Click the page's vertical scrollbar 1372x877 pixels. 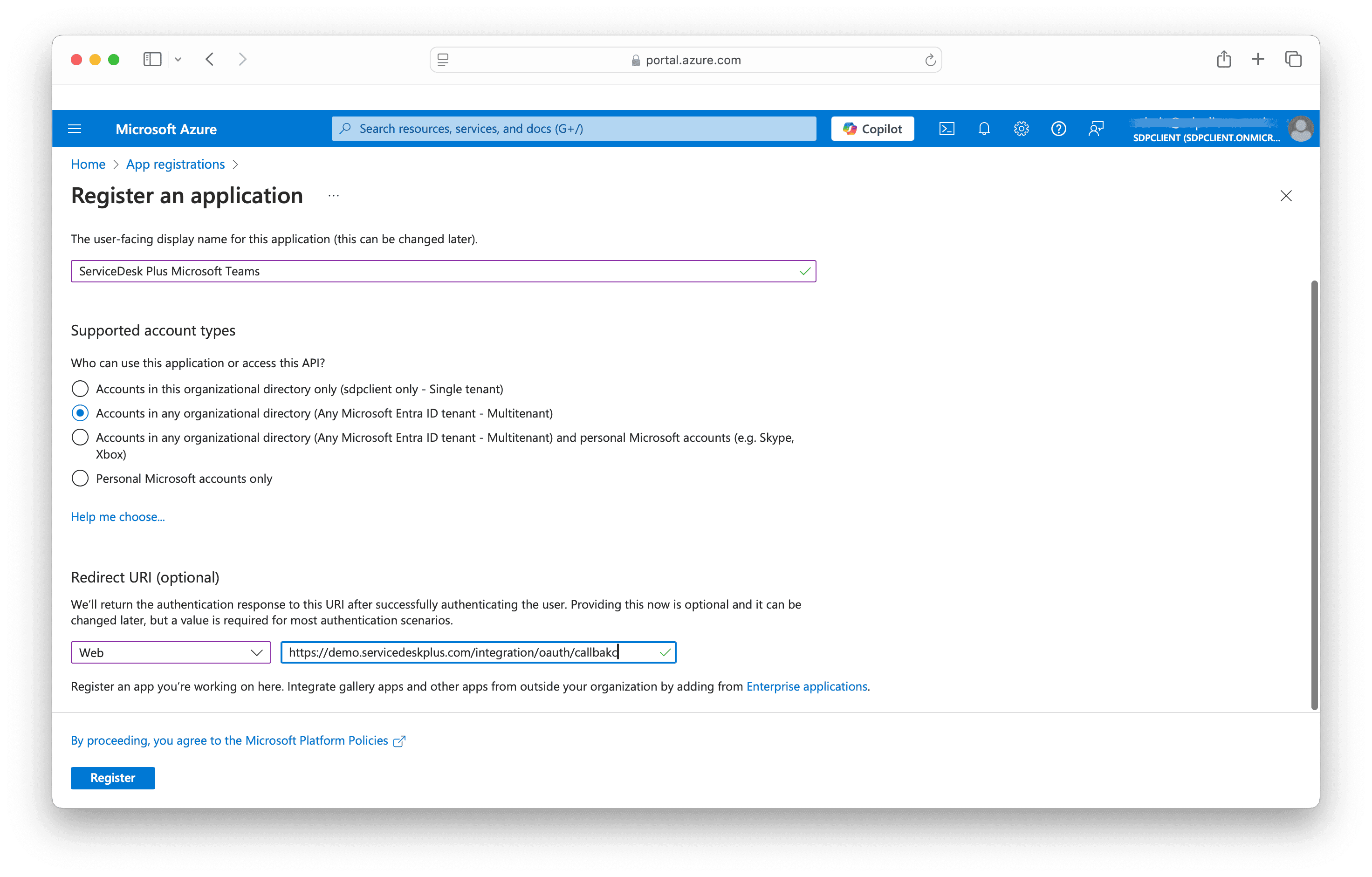1314,494
